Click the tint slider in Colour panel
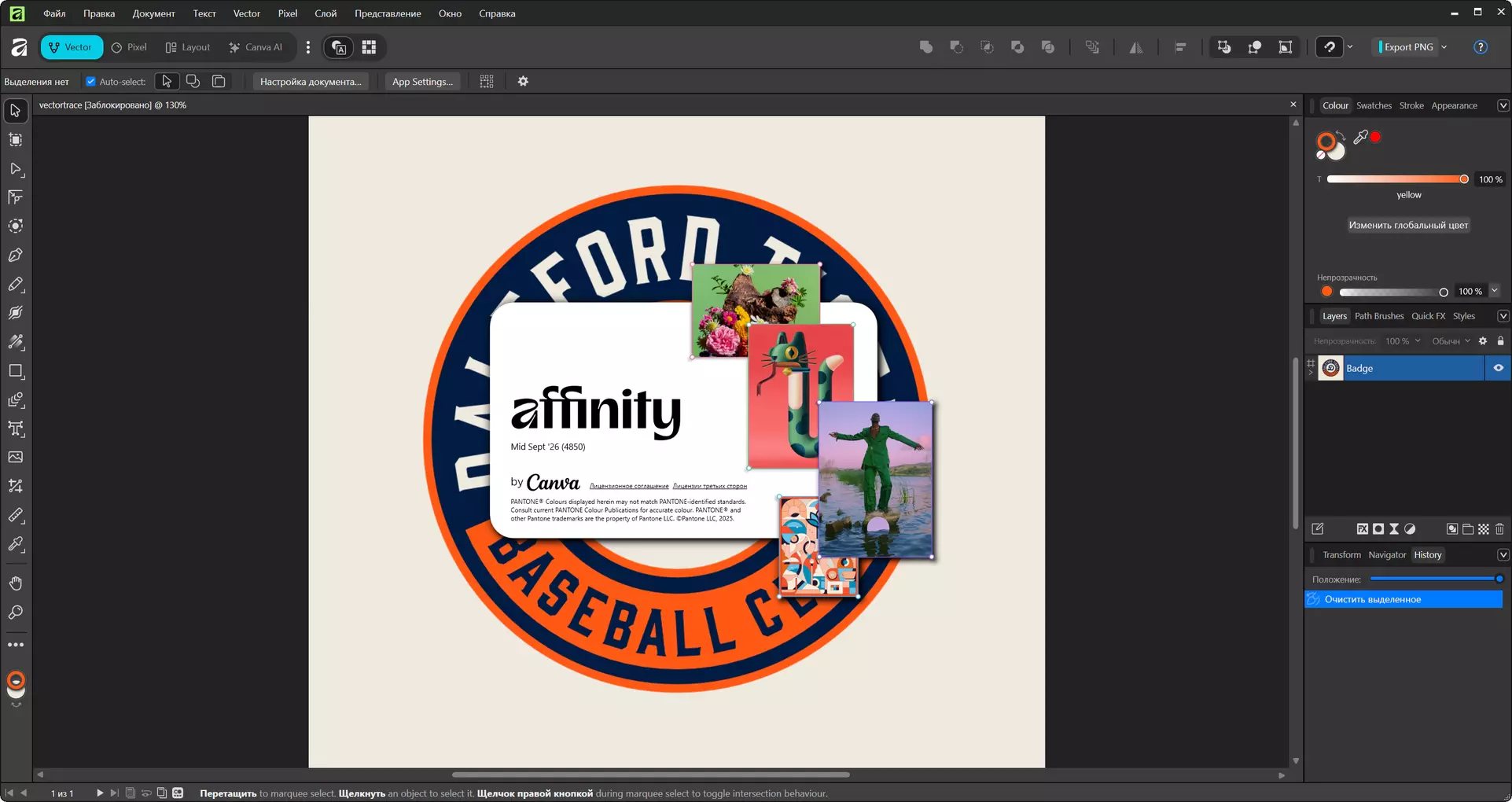This screenshot has height=802, width=1512. tap(1397, 179)
